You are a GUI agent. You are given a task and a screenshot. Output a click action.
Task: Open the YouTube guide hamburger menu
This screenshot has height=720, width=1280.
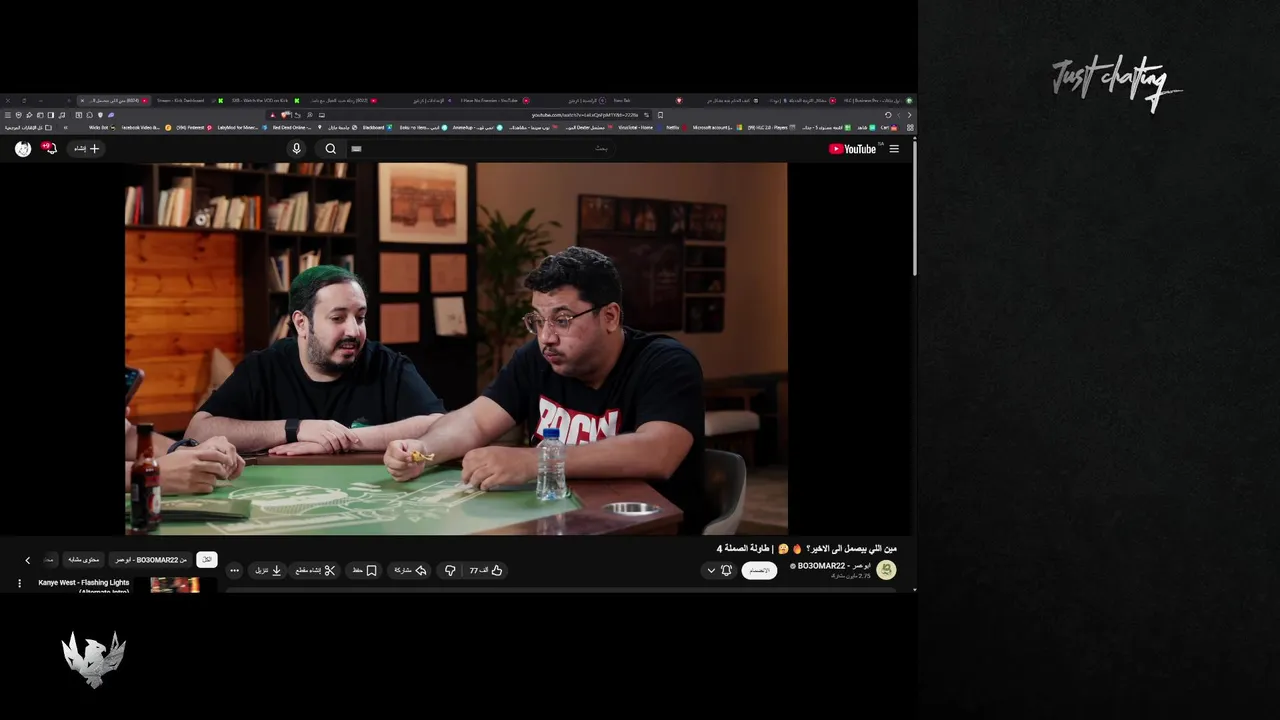click(x=894, y=149)
